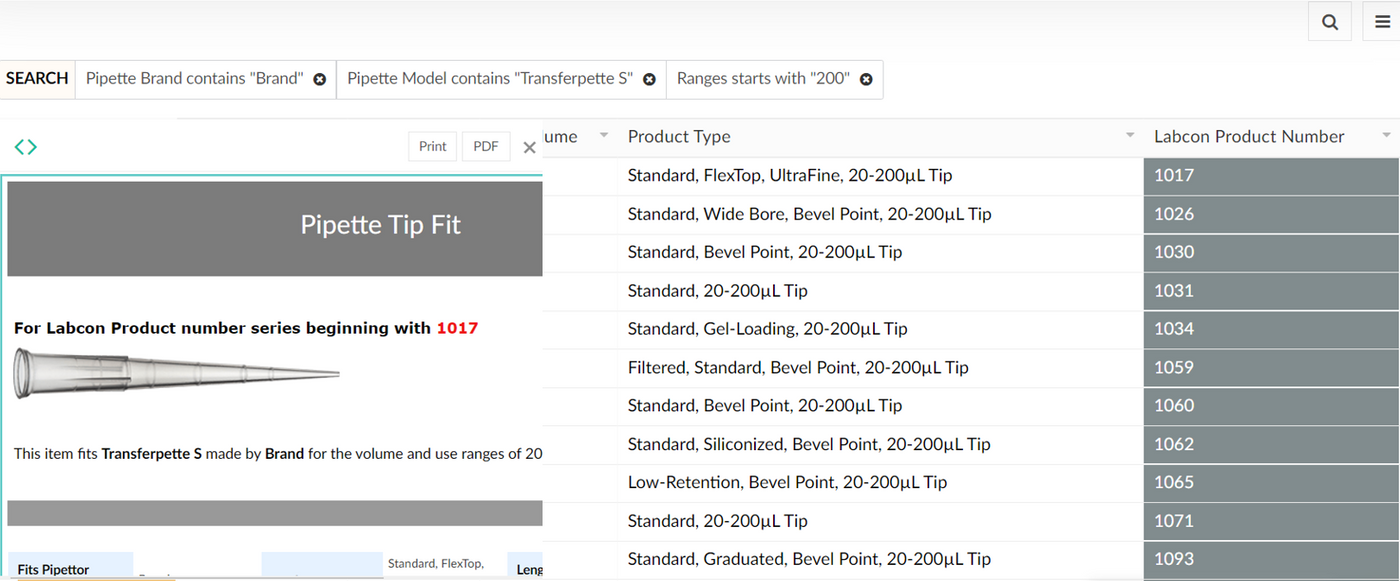Sort by Product Type column header
The image size is (1400, 581).
[679, 137]
